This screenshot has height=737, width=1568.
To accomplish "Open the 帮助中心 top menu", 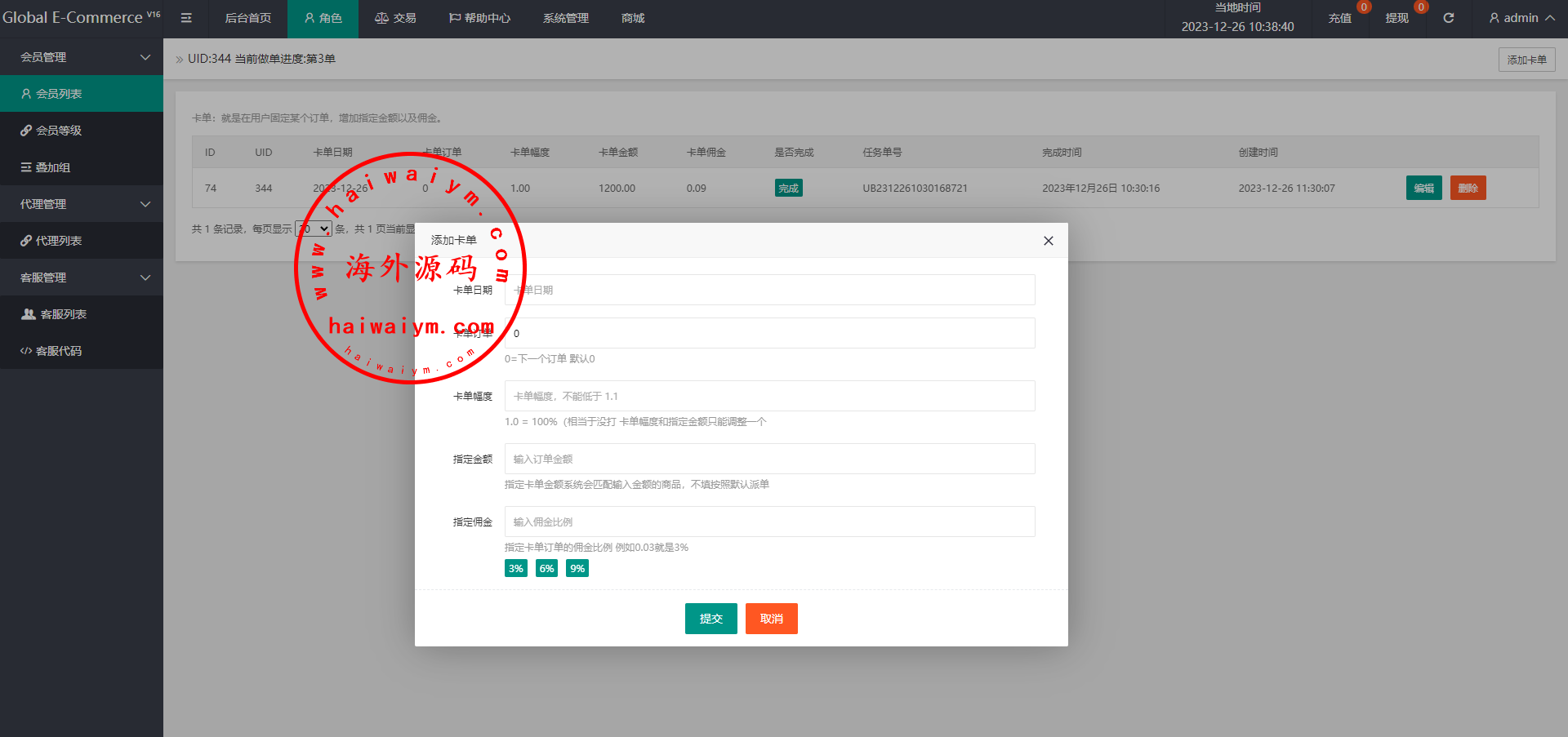I will point(479,18).
